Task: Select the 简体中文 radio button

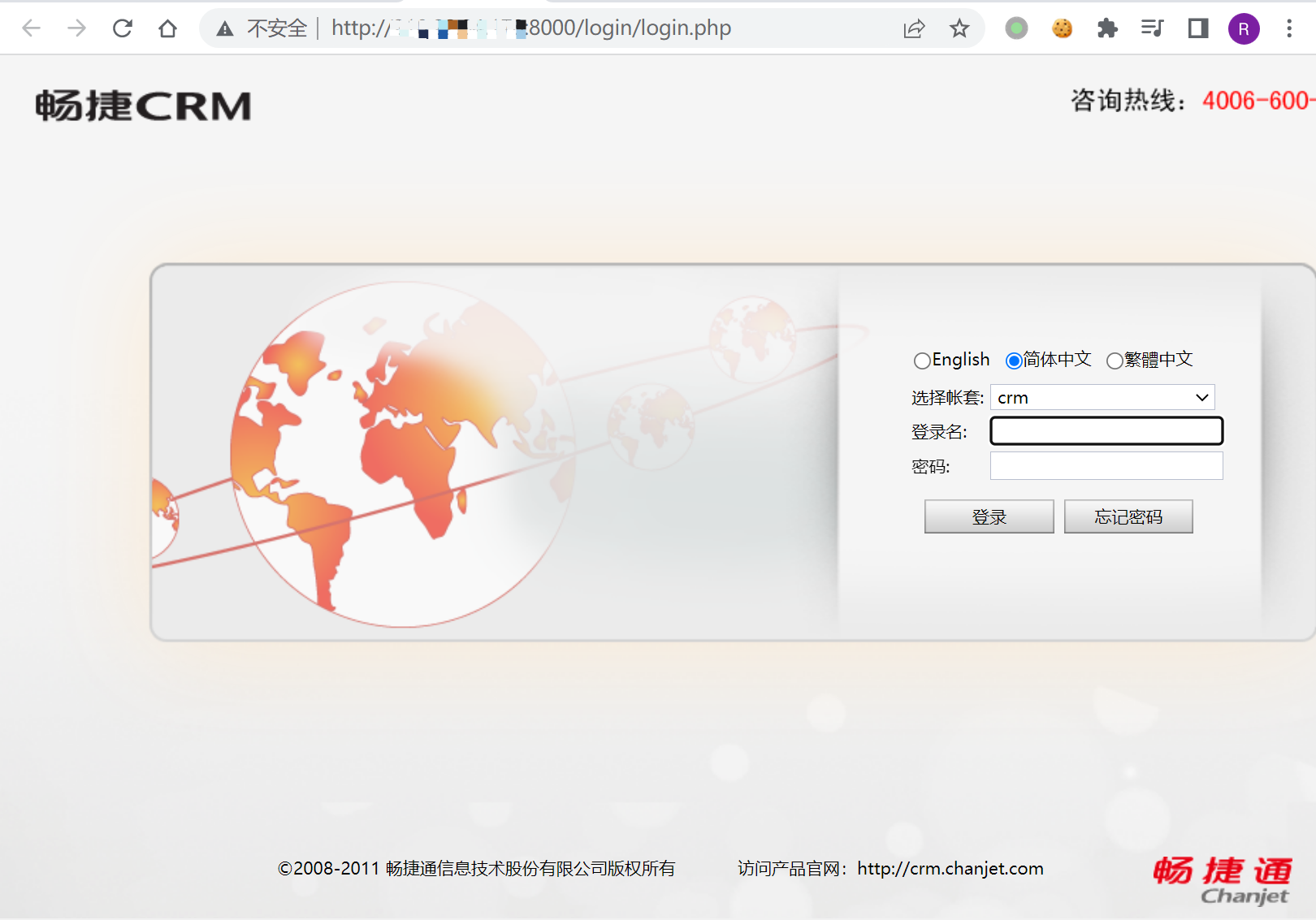Action: pos(1014,361)
